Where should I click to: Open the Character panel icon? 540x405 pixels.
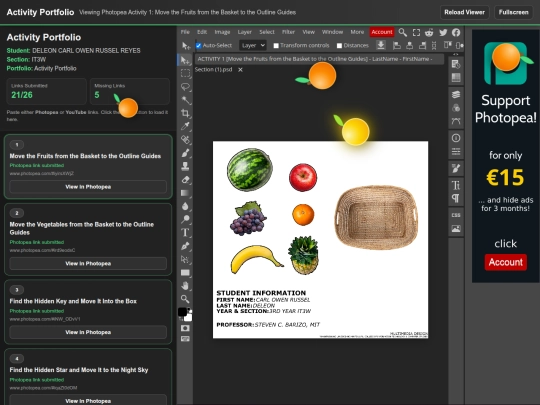[x=456, y=185]
